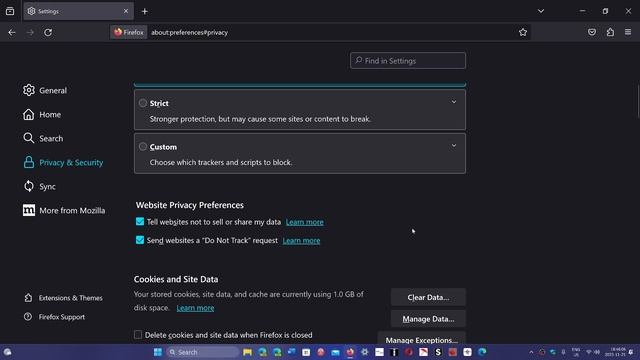The height and width of the screenshot is (360, 640).
Task: Click the Clear Data button
Action: tap(428, 297)
